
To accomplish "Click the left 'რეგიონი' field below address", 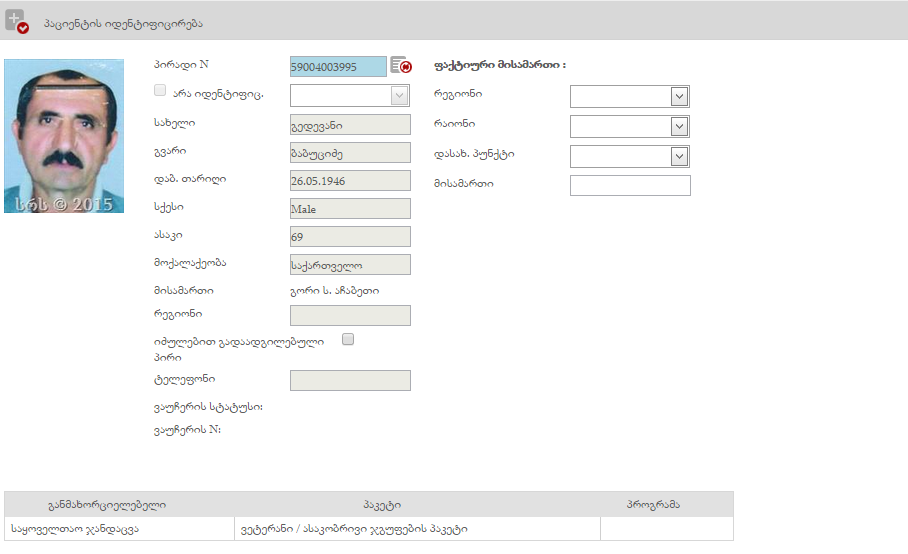I will 350,315.
